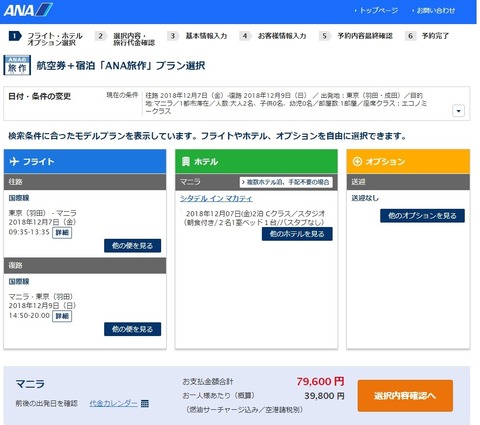Screen dimensions: 480x425
Task: Click the airplane icon in フライト header
Action: point(14,162)
